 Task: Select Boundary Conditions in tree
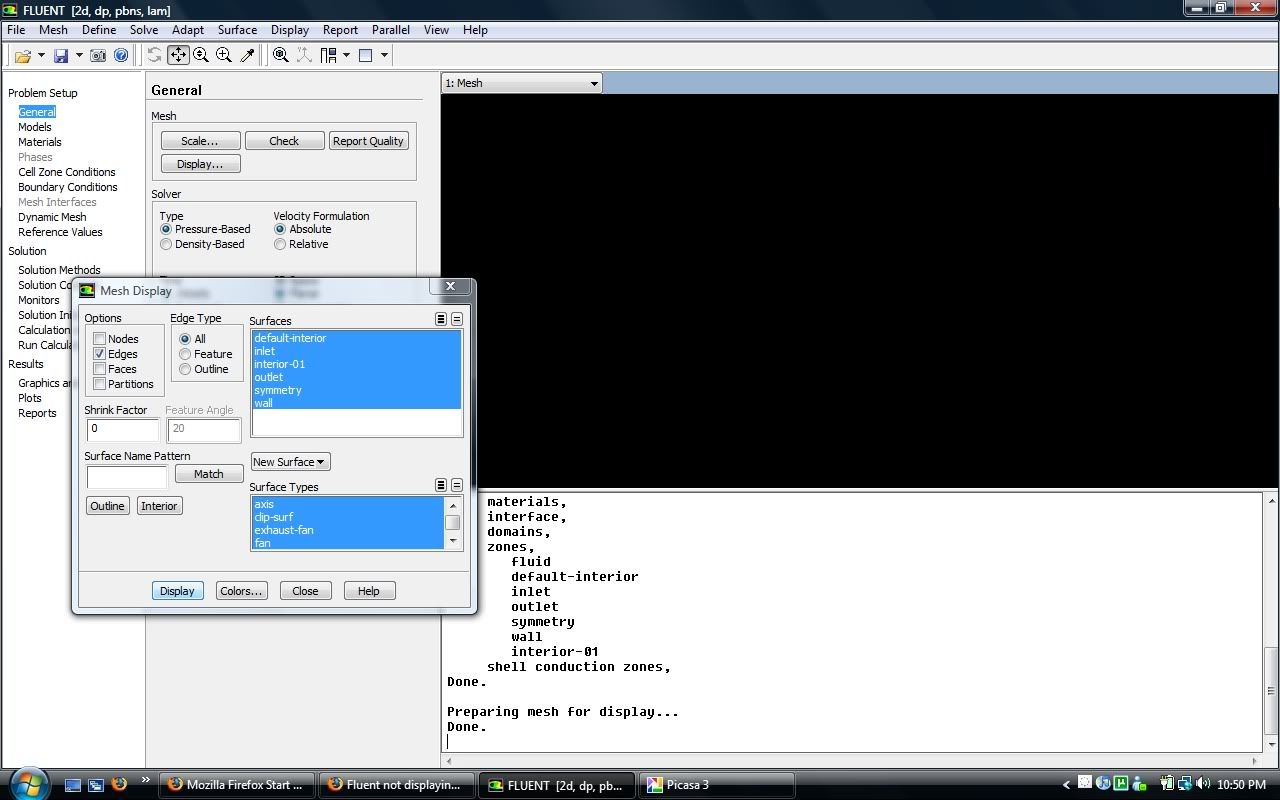coord(67,187)
